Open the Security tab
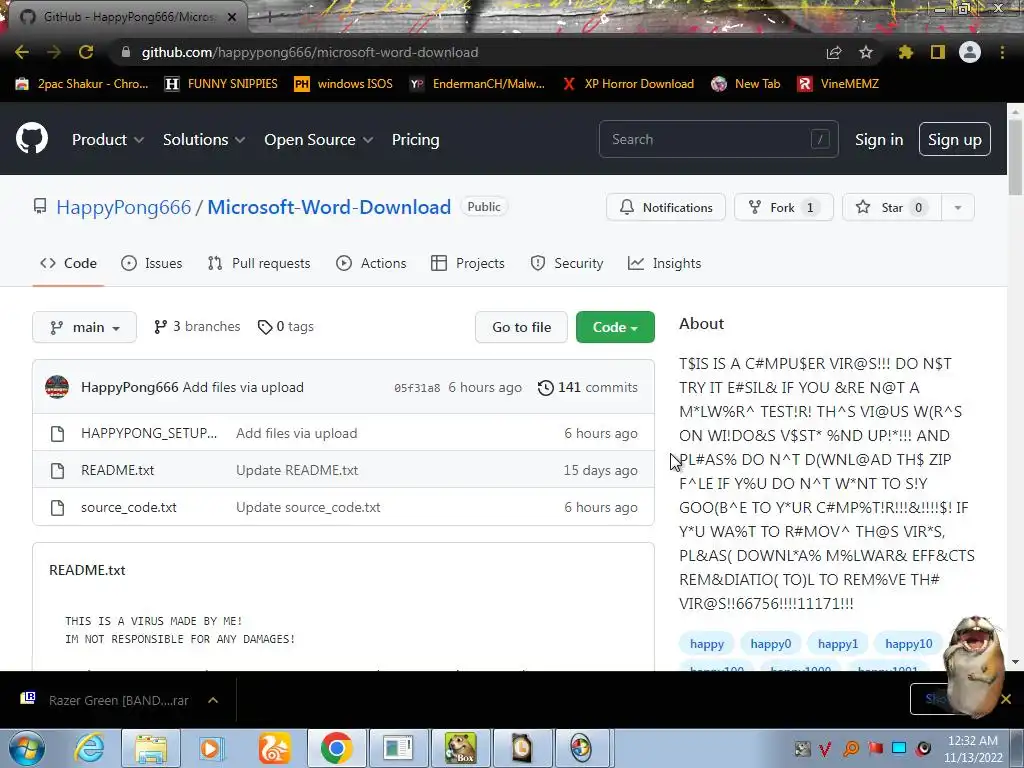Screen dimensions: 1024x768 [567, 263]
